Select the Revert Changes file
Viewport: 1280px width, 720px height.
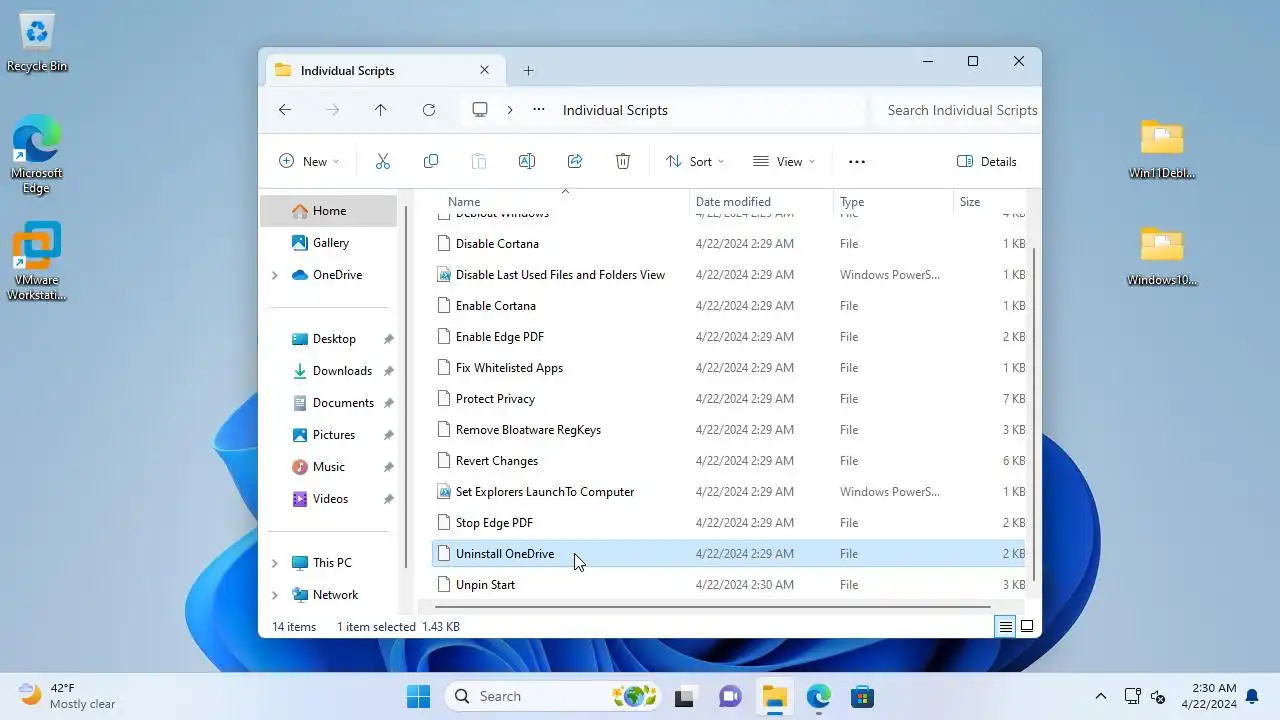[x=729, y=461]
